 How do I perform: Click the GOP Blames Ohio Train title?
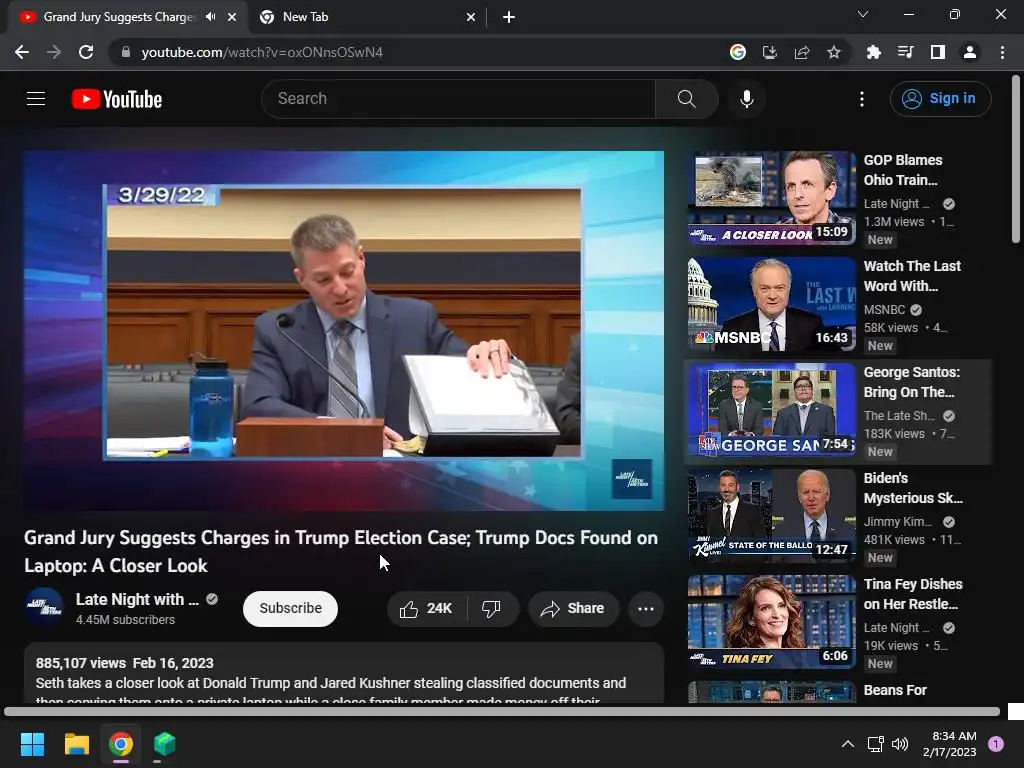pos(903,170)
